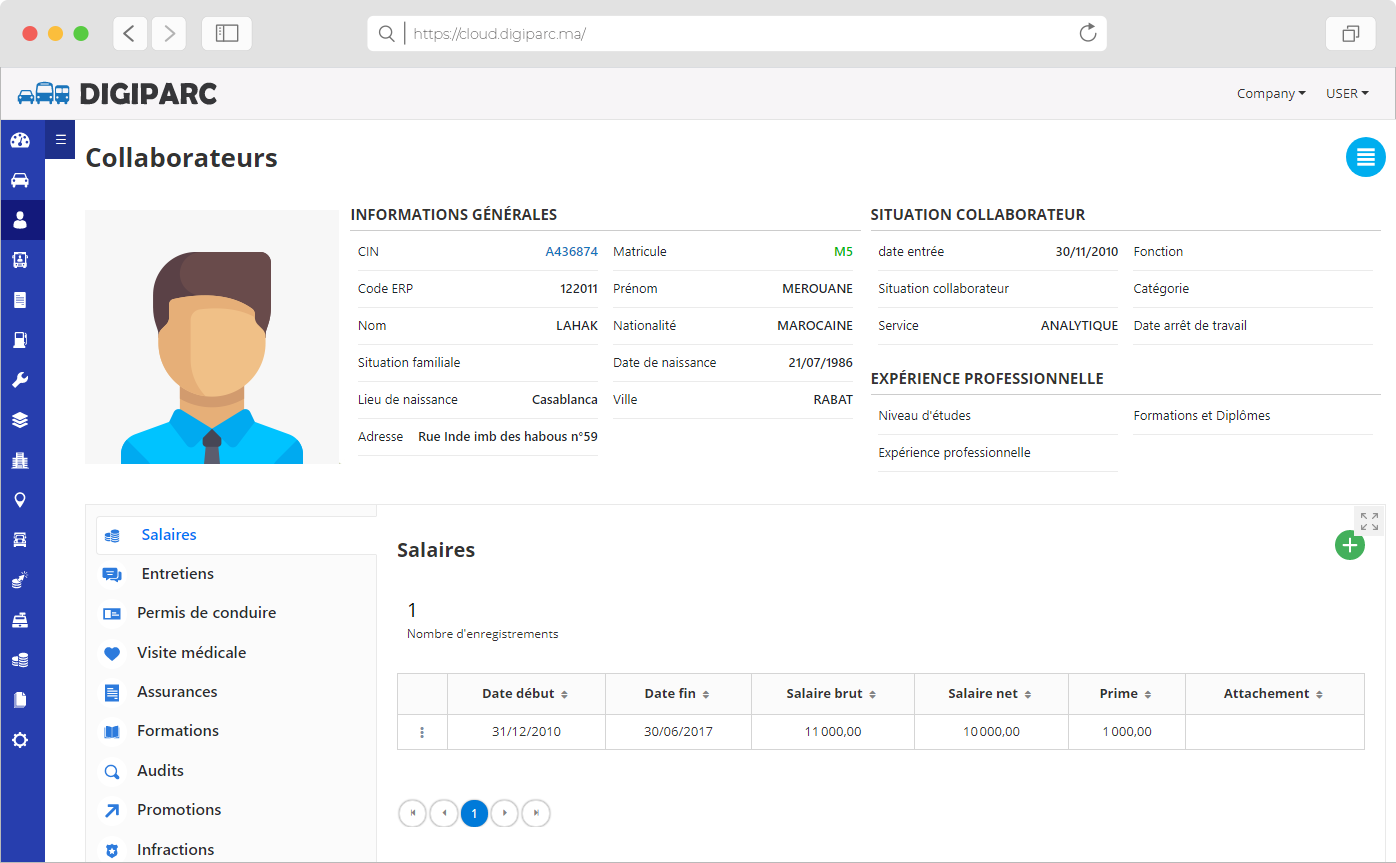Open the vehicles car icon in sidebar

20,180
